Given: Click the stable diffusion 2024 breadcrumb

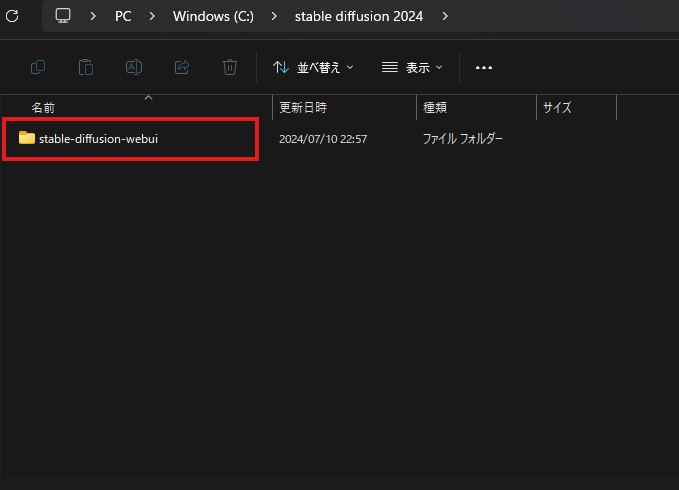Looking at the screenshot, I should click(359, 16).
